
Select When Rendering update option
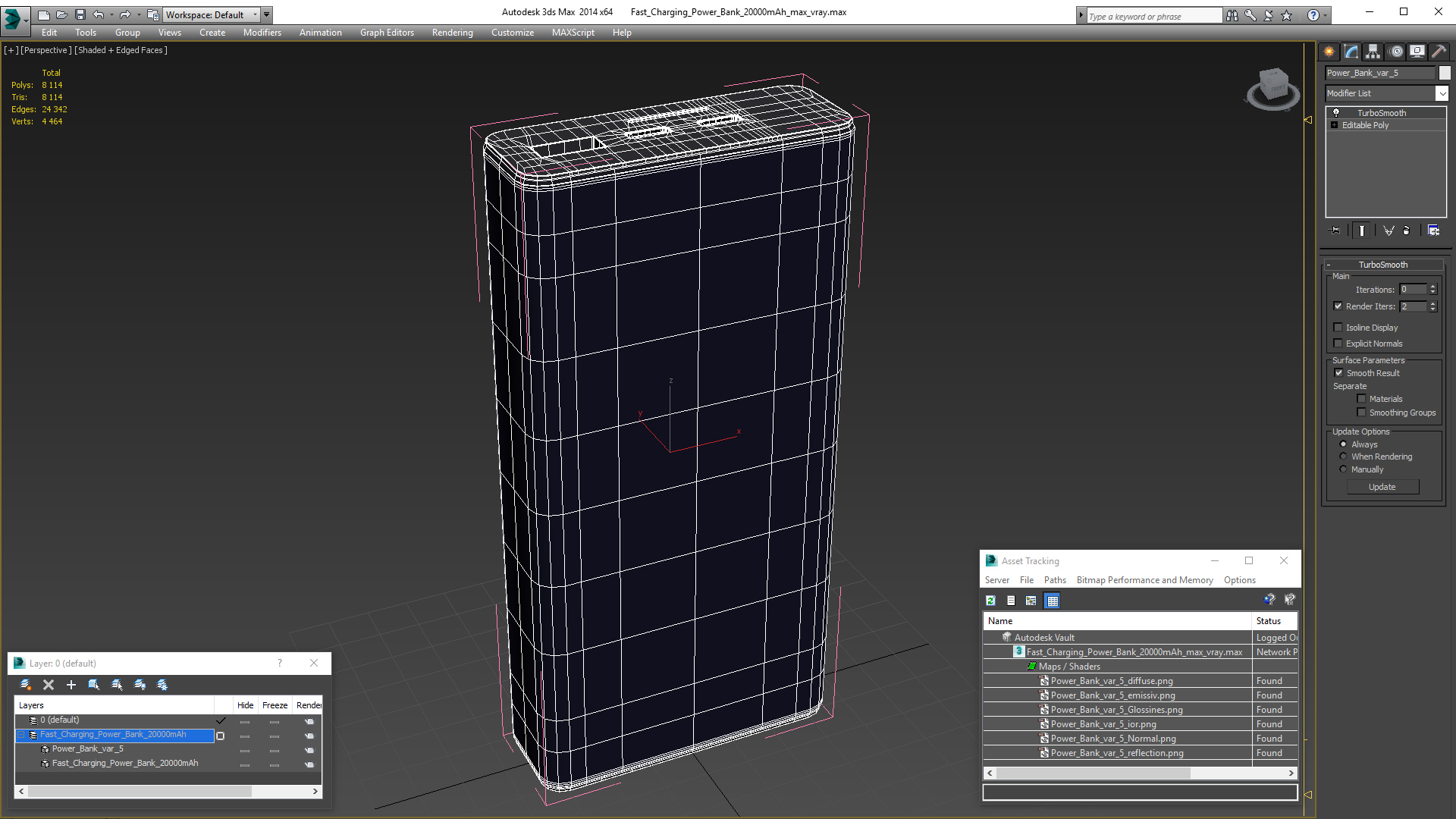pyautogui.click(x=1343, y=457)
